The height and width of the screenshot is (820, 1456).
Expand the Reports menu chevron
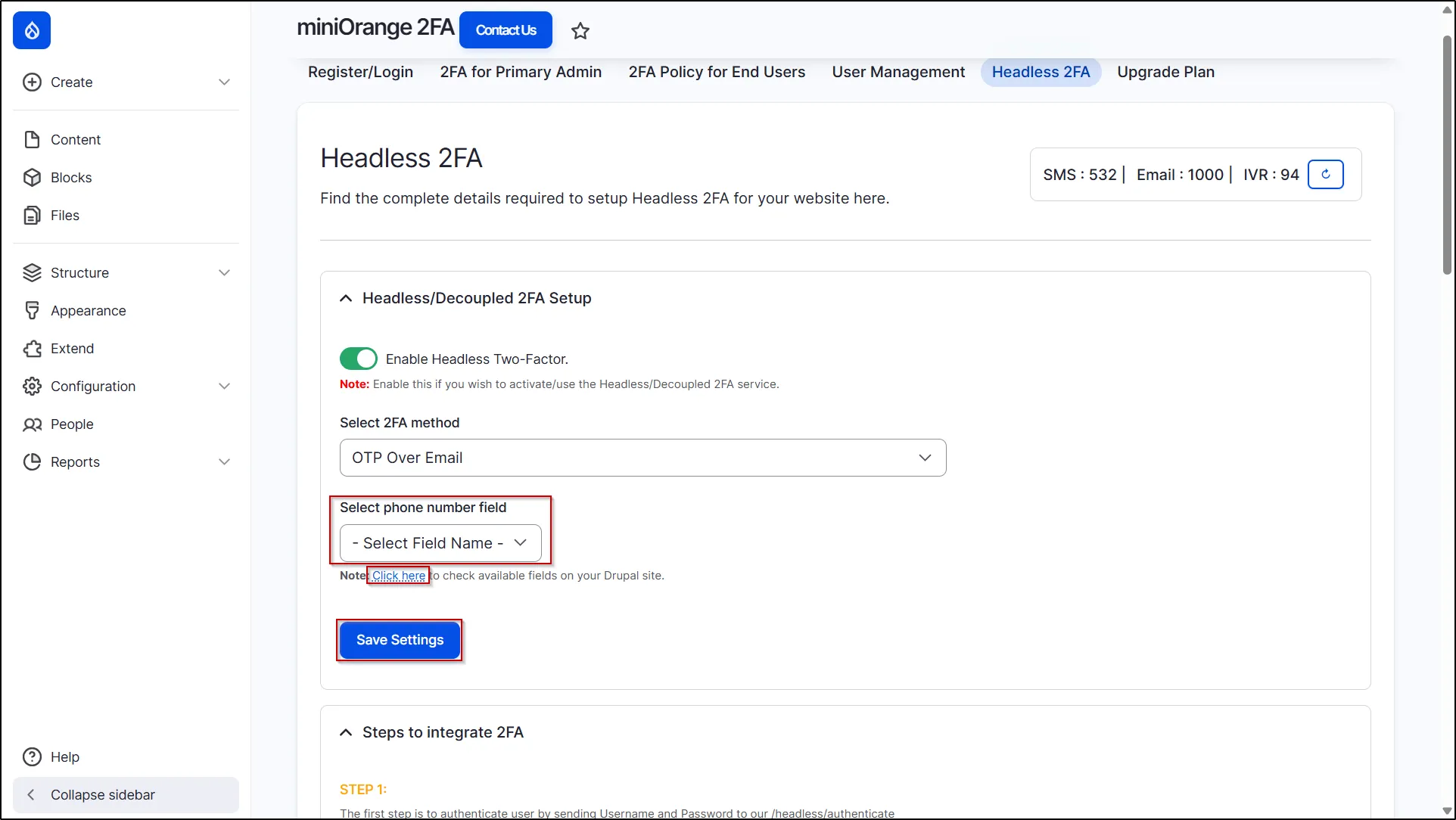point(224,461)
